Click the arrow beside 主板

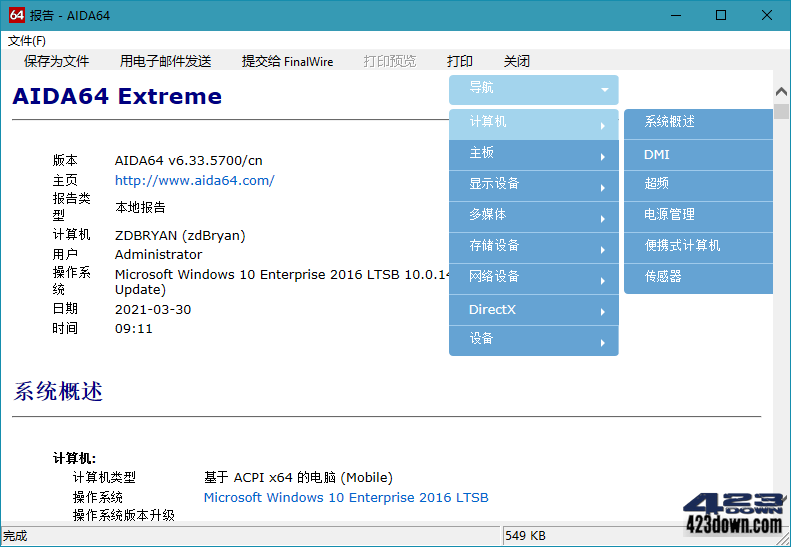coord(603,157)
